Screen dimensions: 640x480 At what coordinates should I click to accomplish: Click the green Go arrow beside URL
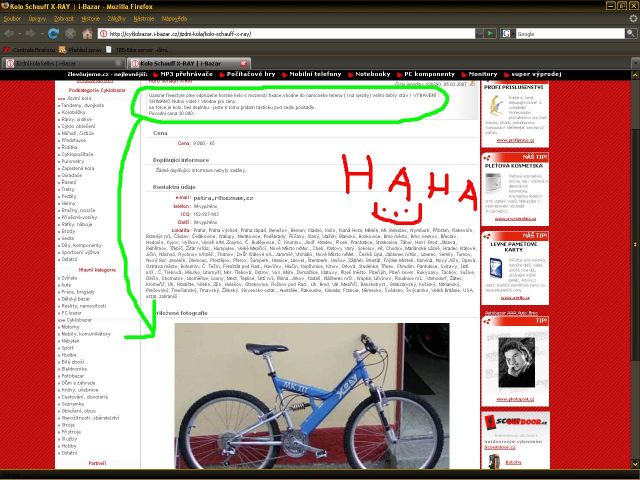coord(491,33)
